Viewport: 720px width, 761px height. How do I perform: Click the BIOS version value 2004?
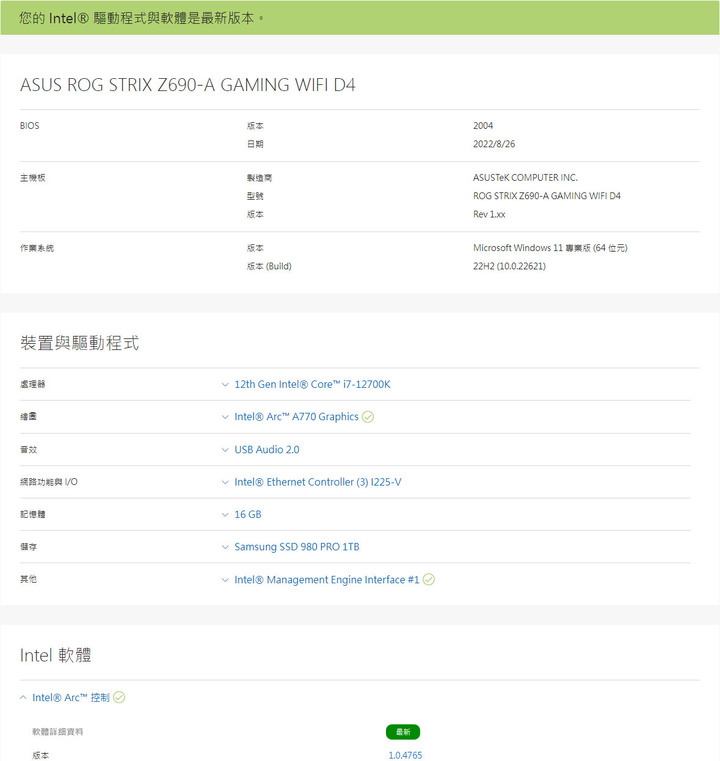[483, 126]
